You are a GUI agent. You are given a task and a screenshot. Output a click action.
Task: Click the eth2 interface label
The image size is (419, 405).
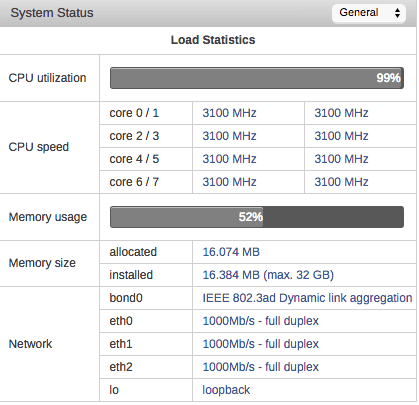121,367
